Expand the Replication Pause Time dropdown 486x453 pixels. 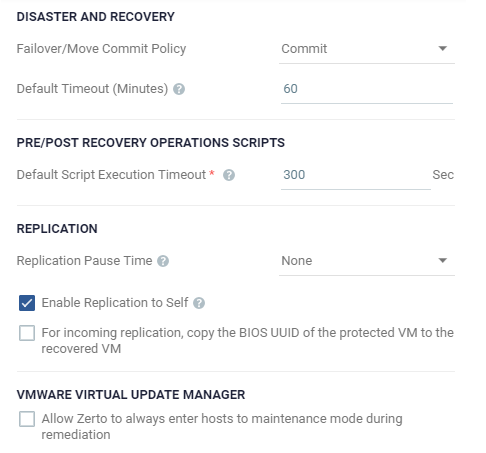pyautogui.click(x=367, y=261)
